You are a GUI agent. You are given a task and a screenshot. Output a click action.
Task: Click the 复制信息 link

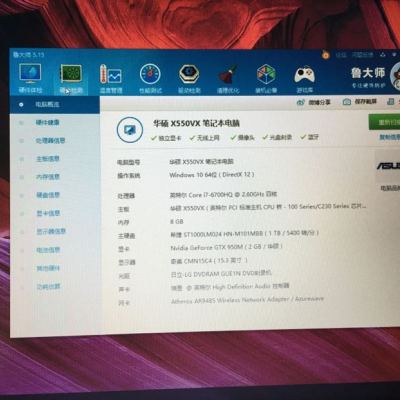tap(390, 137)
